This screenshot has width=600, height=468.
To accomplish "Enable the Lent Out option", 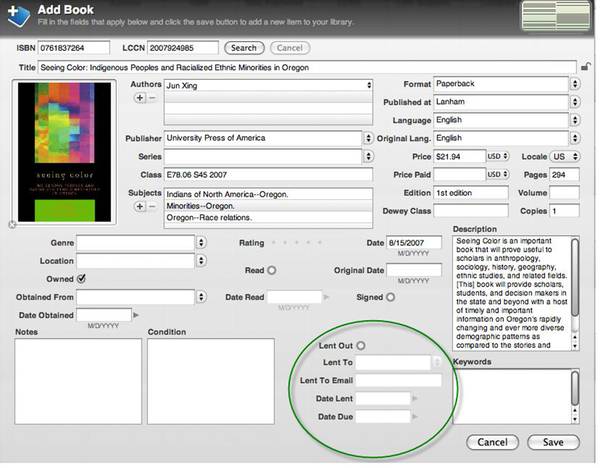I will (360, 345).
